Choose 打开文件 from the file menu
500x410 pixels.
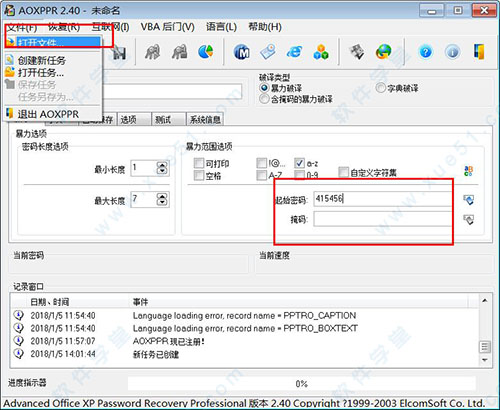(x=53, y=42)
